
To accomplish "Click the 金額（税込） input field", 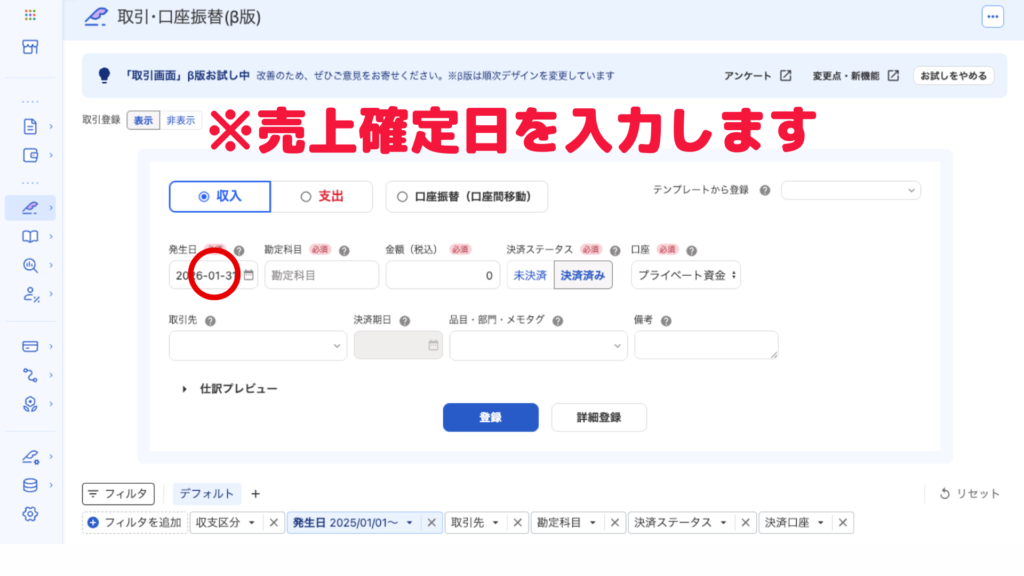I will (x=442, y=275).
